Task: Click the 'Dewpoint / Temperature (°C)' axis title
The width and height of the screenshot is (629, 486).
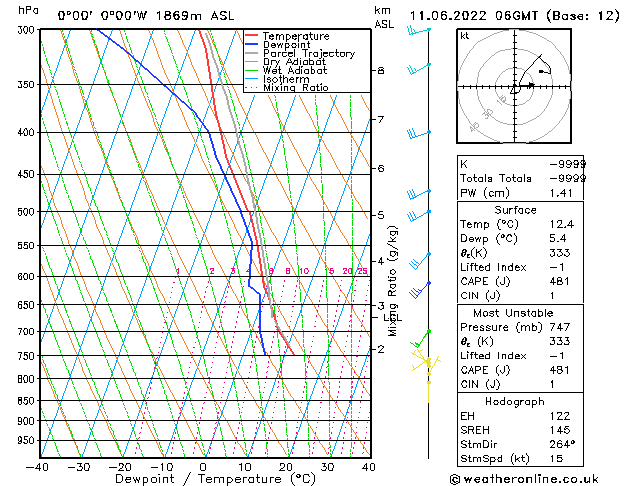Action: click(215, 479)
